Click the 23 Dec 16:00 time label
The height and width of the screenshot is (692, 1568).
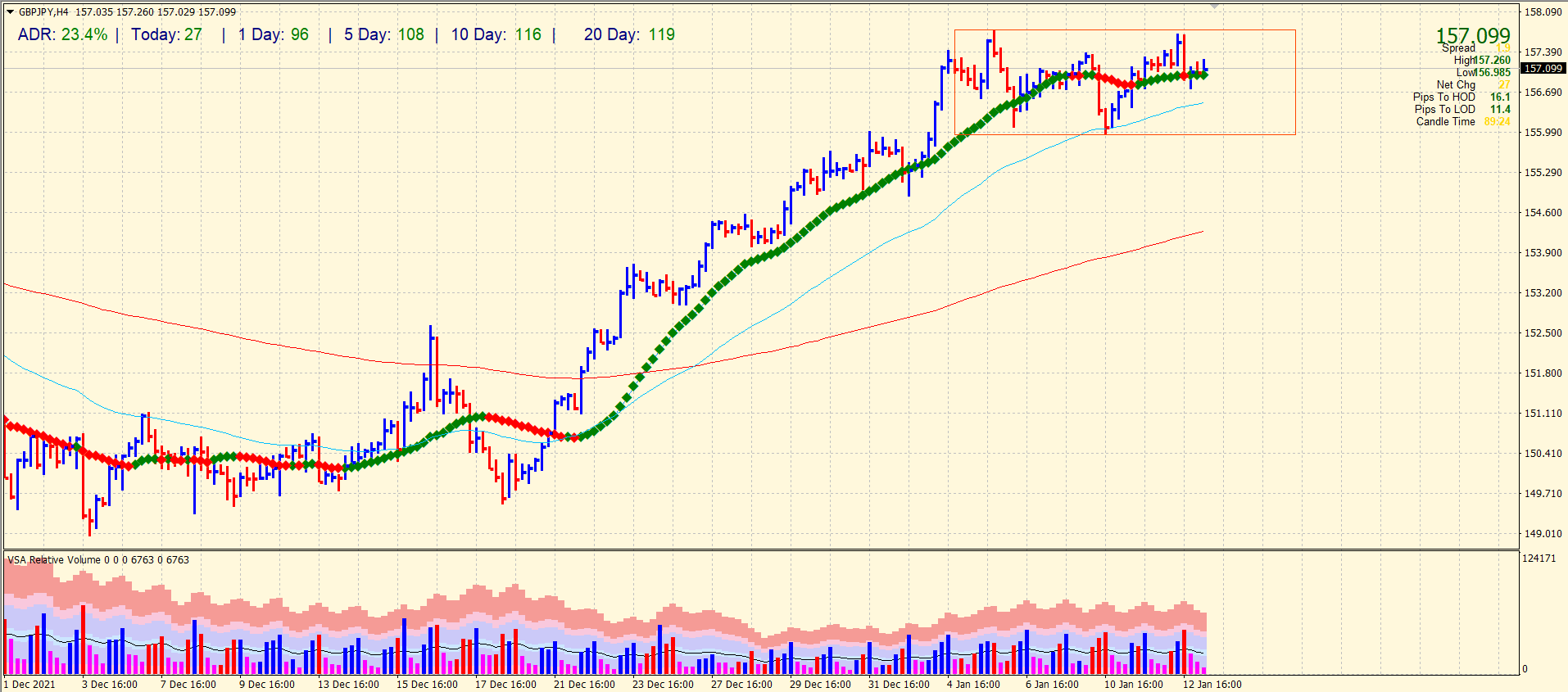pyautogui.click(x=663, y=685)
